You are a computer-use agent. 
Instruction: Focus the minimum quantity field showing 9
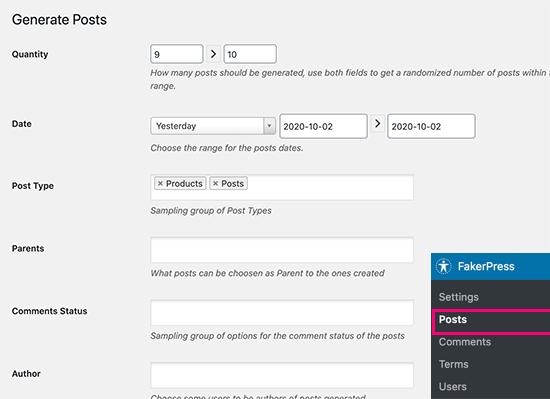point(177,54)
